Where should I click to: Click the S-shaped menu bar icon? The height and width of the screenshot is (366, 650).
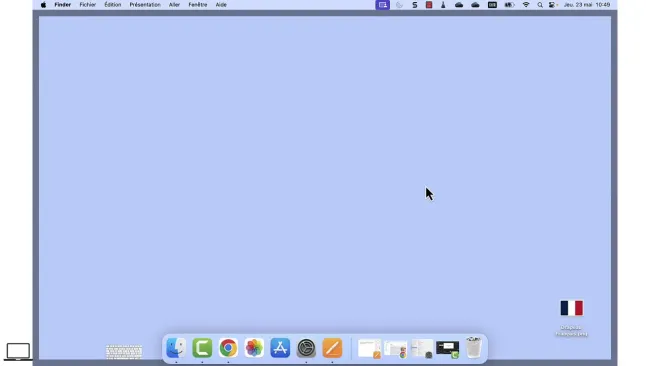coord(415,5)
